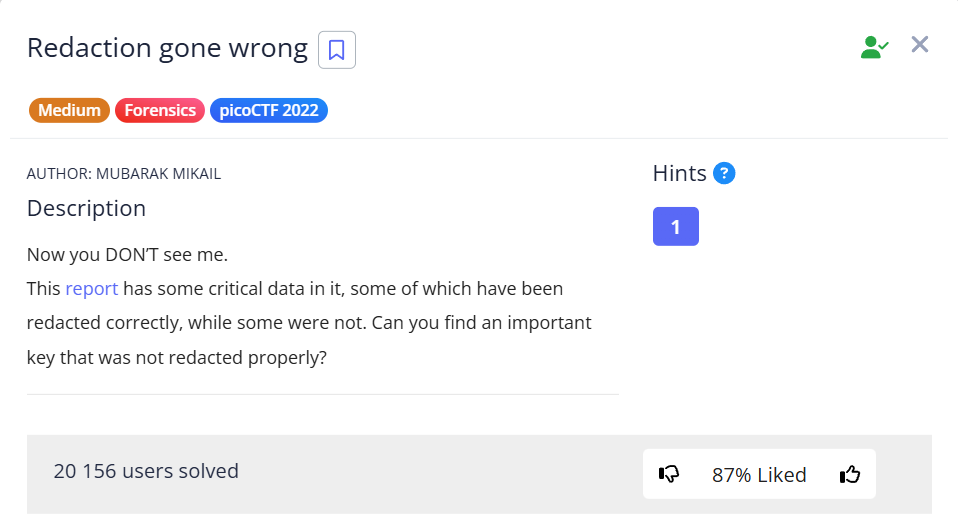
Task: Reveal hint number 1
Action: point(675,227)
